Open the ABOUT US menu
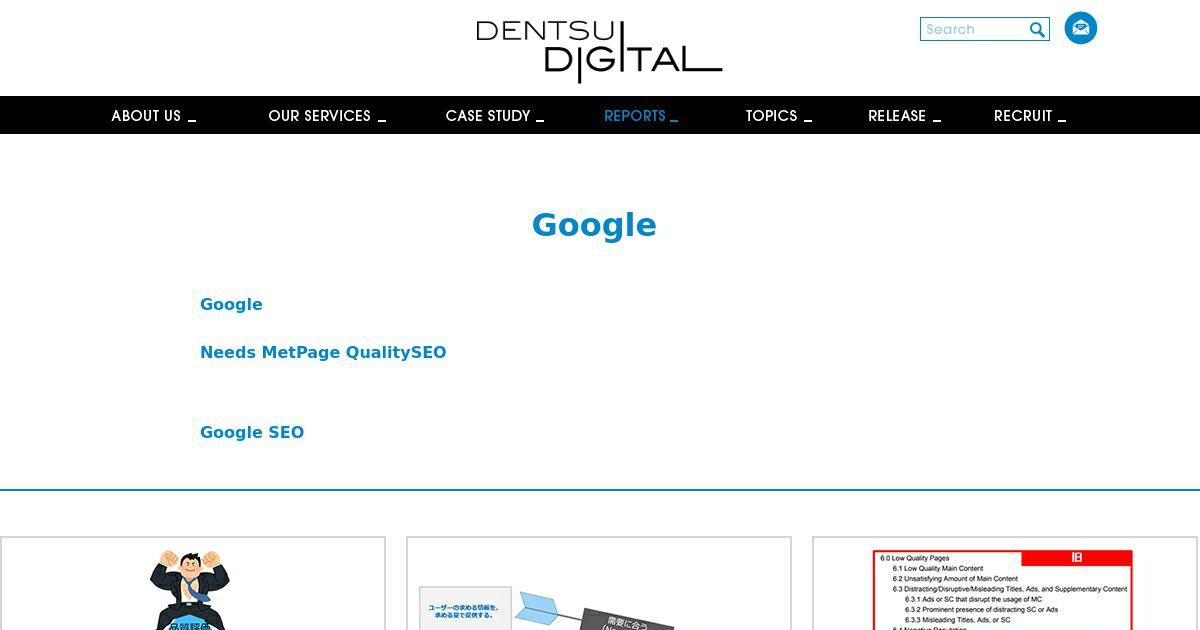1200x630 pixels. 153,116
